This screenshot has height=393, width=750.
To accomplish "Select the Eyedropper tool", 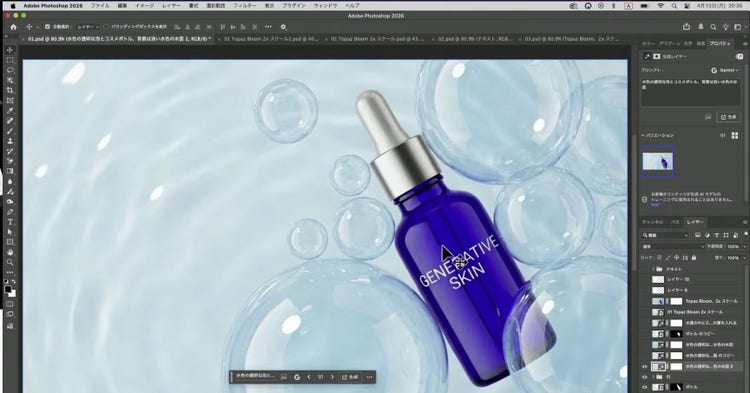I will tap(10, 110).
